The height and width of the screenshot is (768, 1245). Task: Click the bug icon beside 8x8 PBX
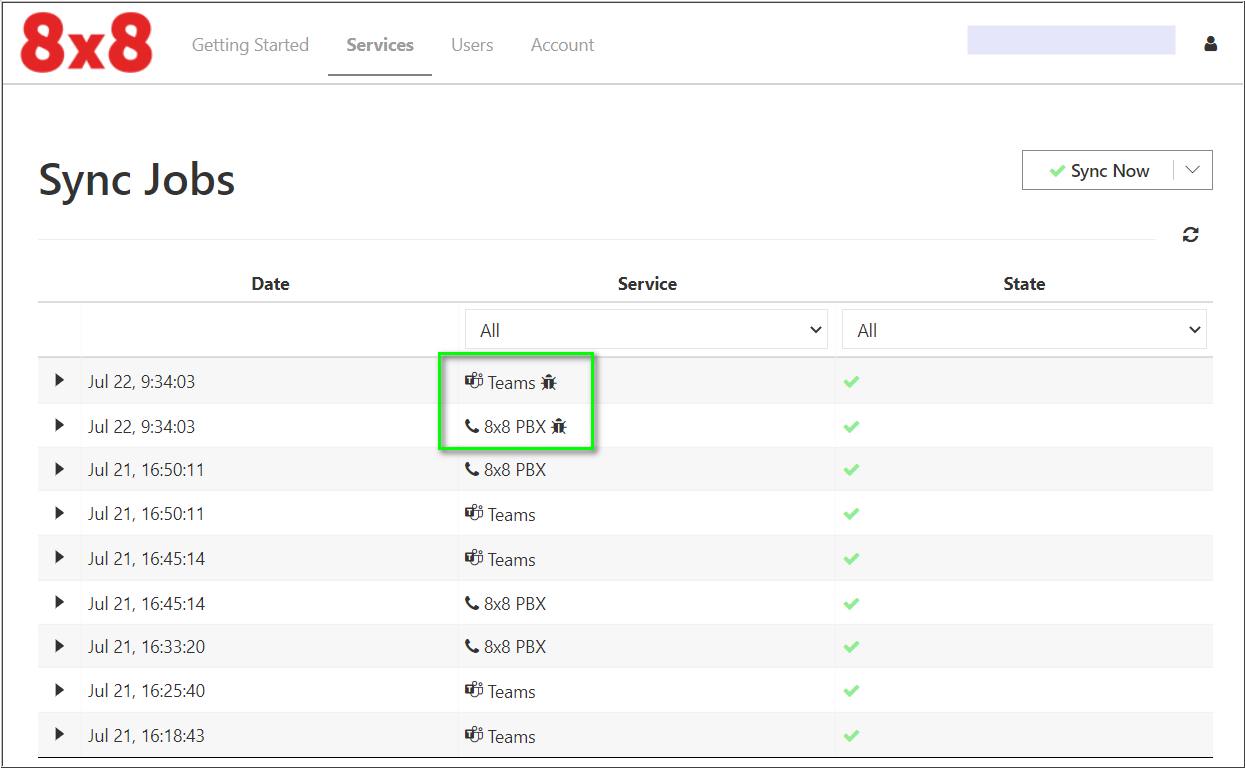coord(559,427)
